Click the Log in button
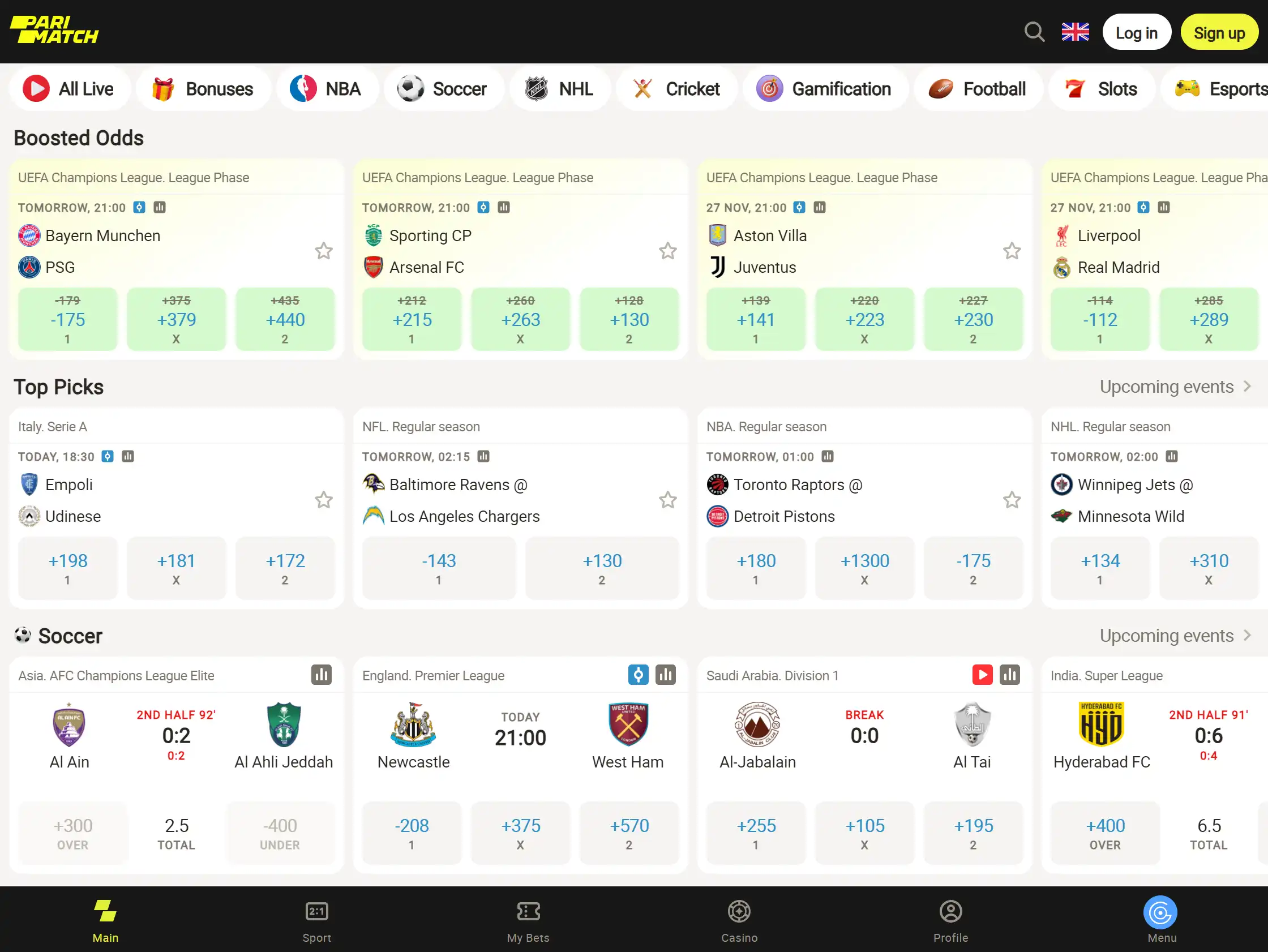 pyautogui.click(x=1136, y=32)
